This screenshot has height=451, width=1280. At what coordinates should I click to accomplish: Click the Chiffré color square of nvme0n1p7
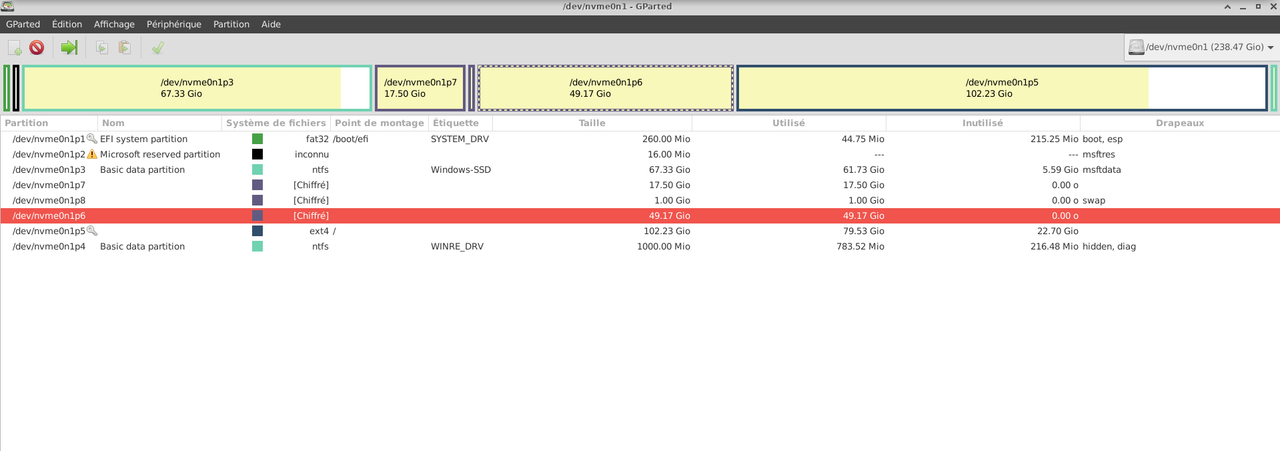[257, 185]
